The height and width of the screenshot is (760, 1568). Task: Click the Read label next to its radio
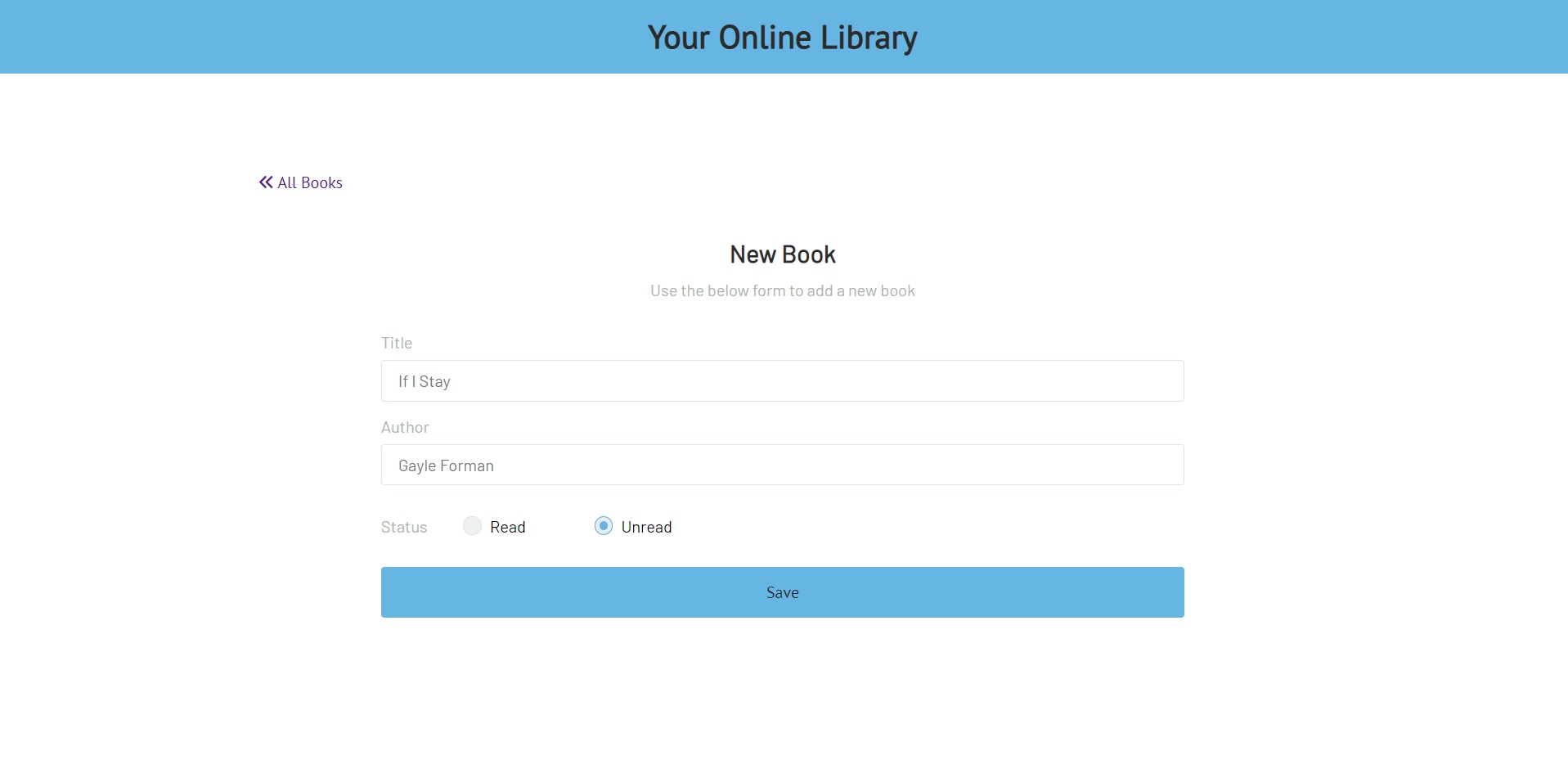click(x=507, y=526)
